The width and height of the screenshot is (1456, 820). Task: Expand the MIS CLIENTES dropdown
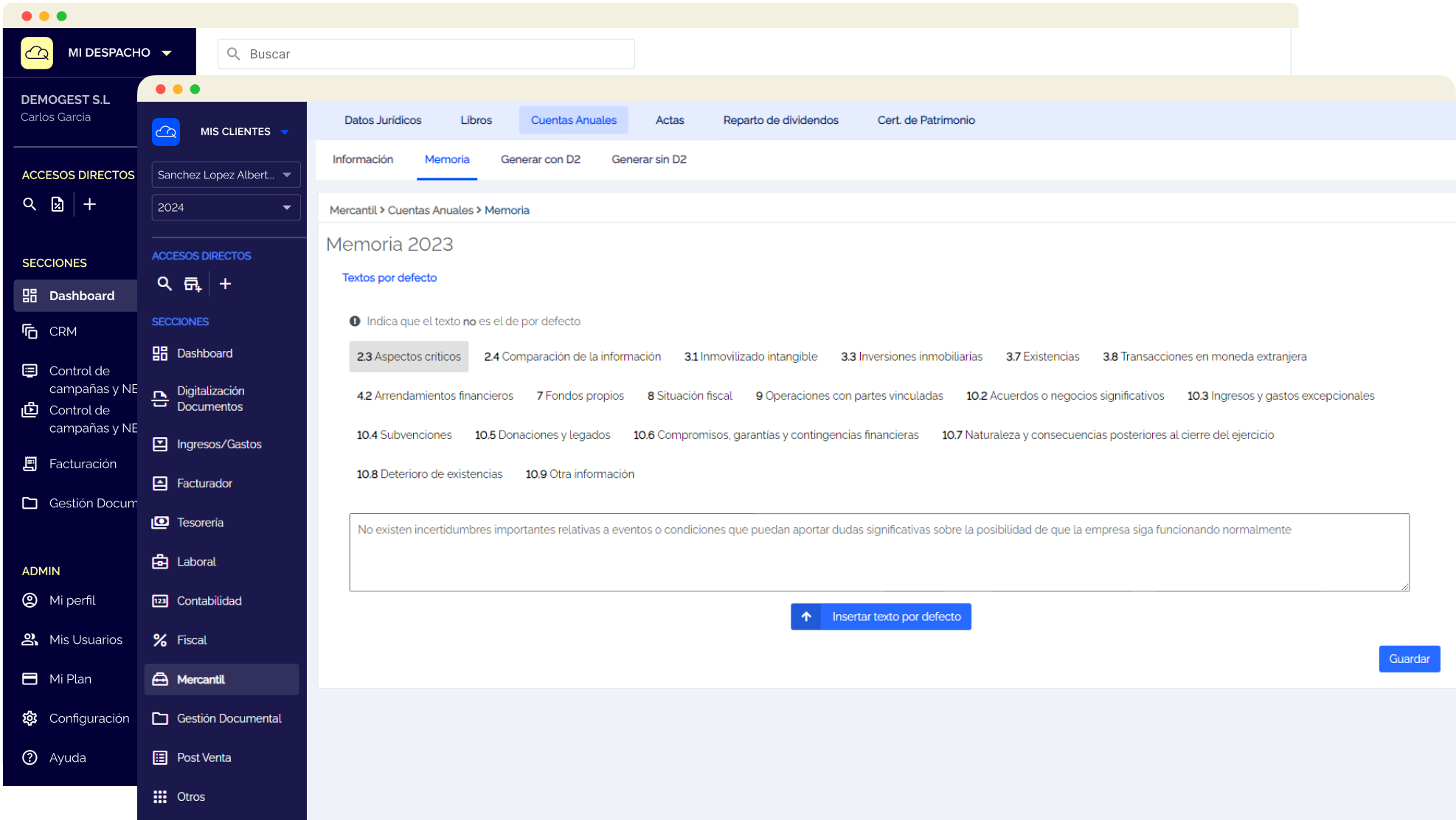pyautogui.click(x=285, y=132)
